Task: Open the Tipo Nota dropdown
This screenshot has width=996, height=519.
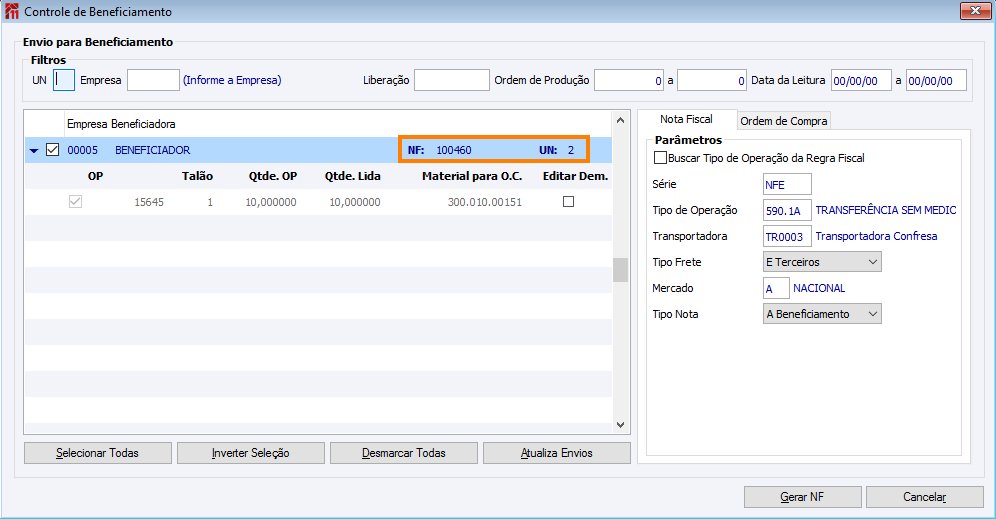Action: click(822, 314)
